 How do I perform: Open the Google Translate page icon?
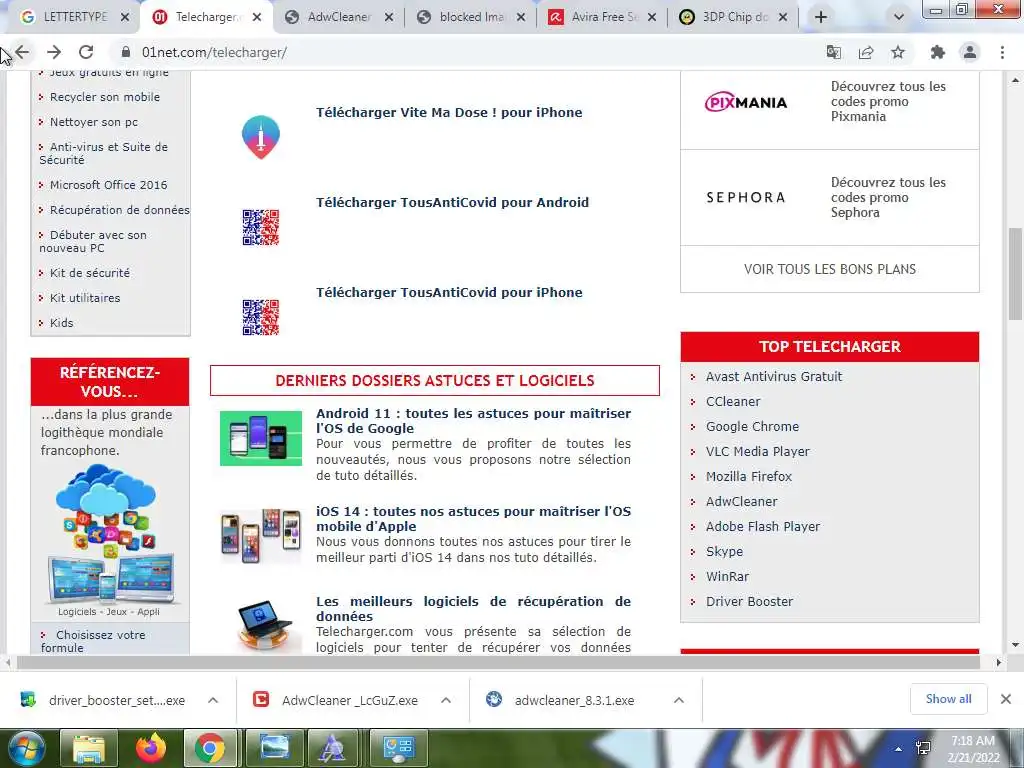tap(833, 52)
